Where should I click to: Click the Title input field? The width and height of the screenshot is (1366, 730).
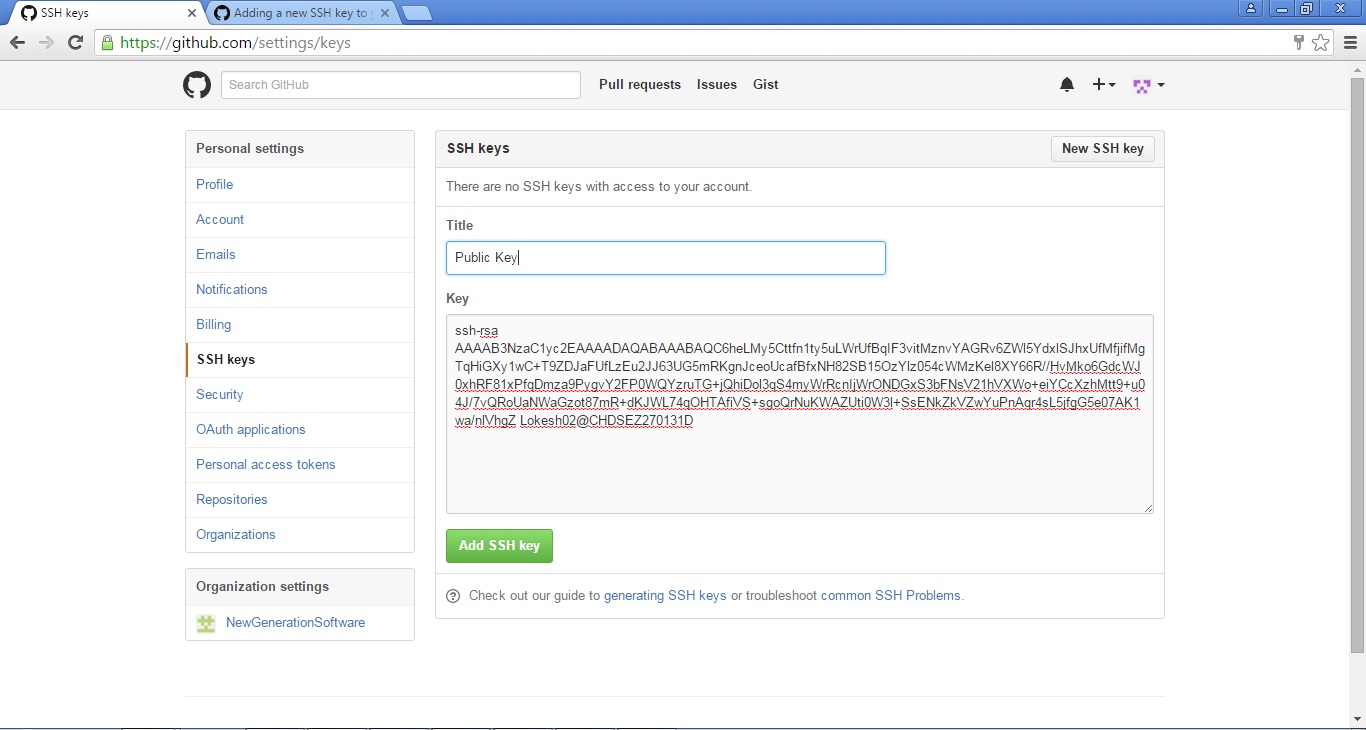pyautogui.click(x=666, y=258)
